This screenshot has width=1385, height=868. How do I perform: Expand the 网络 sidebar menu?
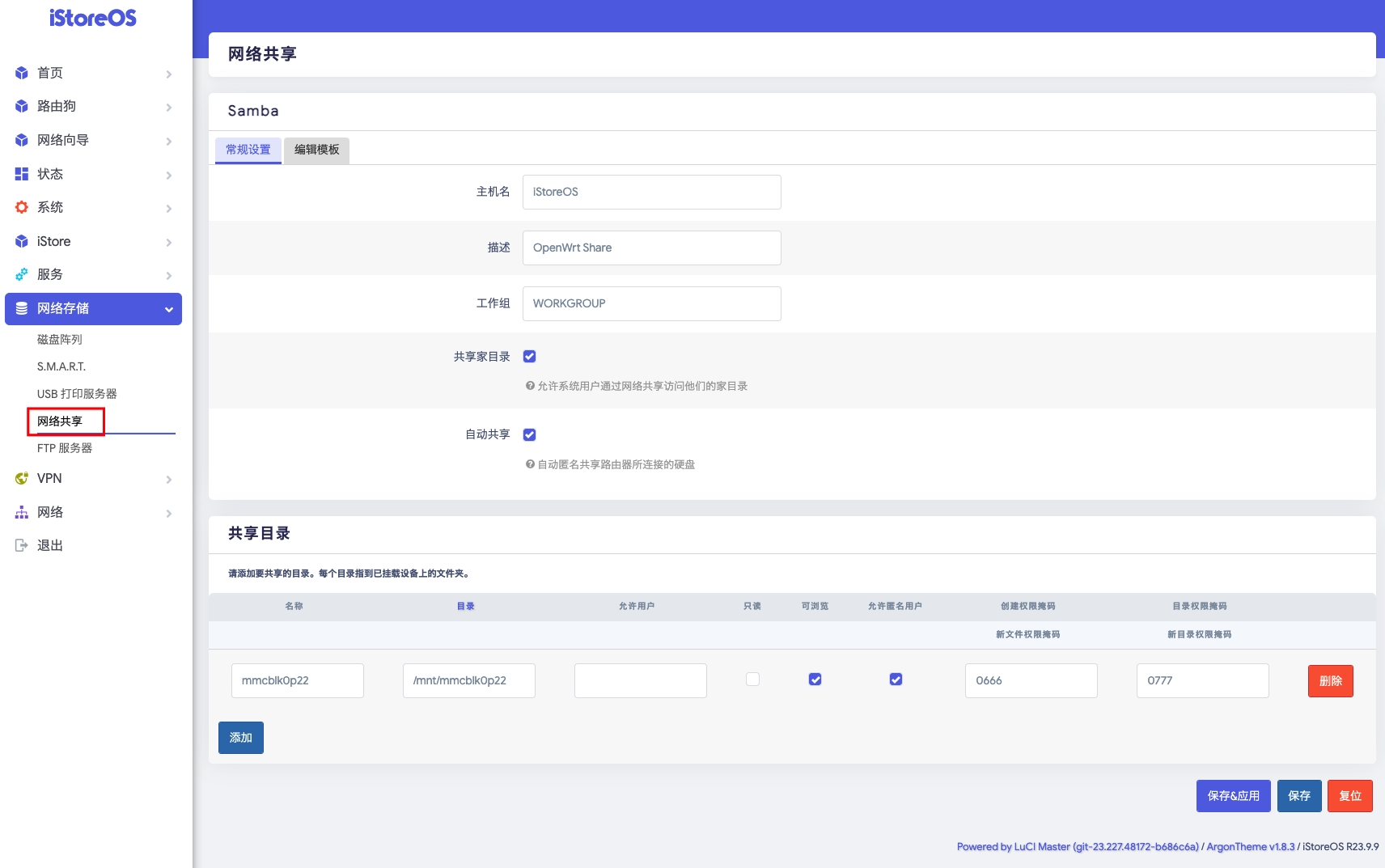click(169, 513)
